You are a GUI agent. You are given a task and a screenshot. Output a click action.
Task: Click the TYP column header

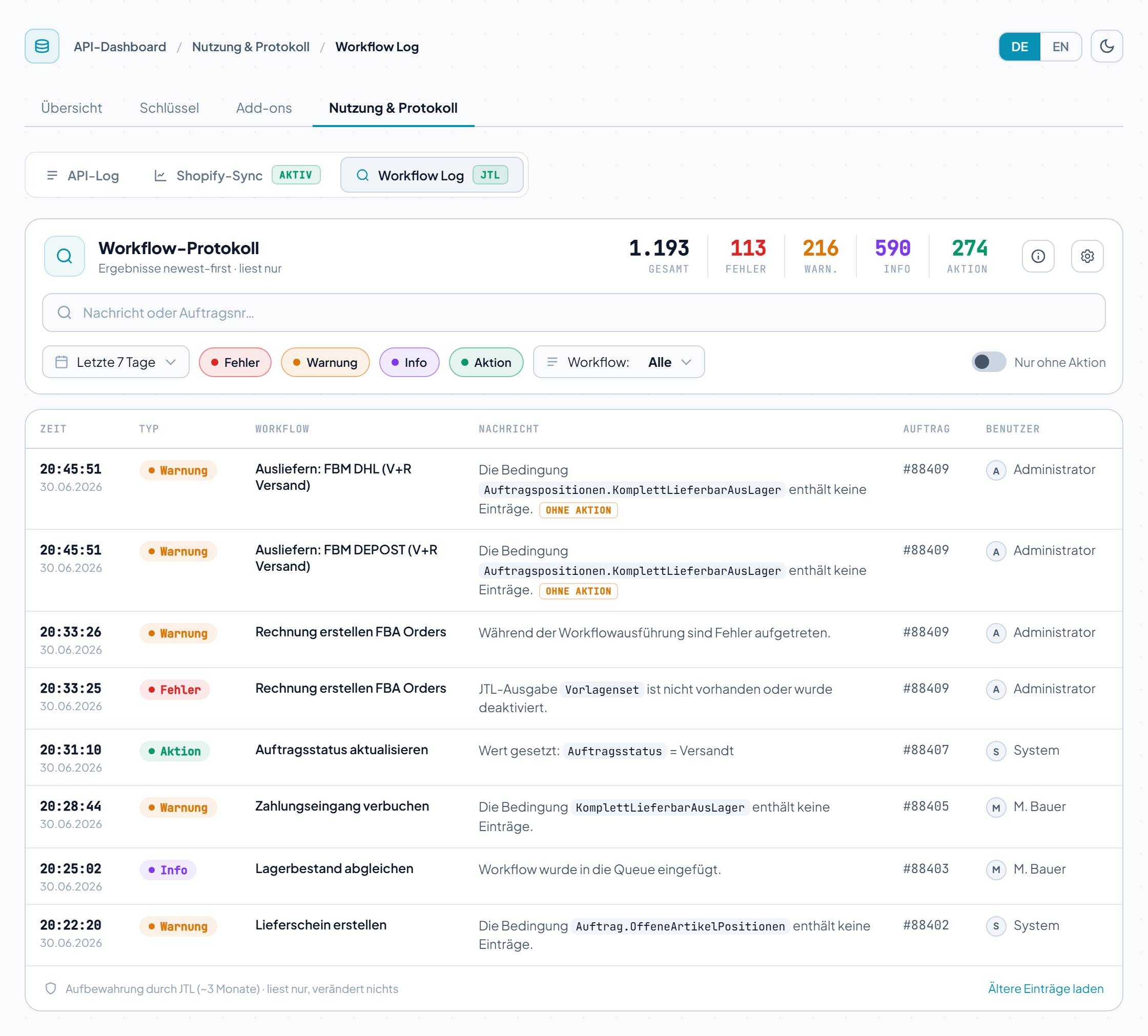tap(149, 429)
